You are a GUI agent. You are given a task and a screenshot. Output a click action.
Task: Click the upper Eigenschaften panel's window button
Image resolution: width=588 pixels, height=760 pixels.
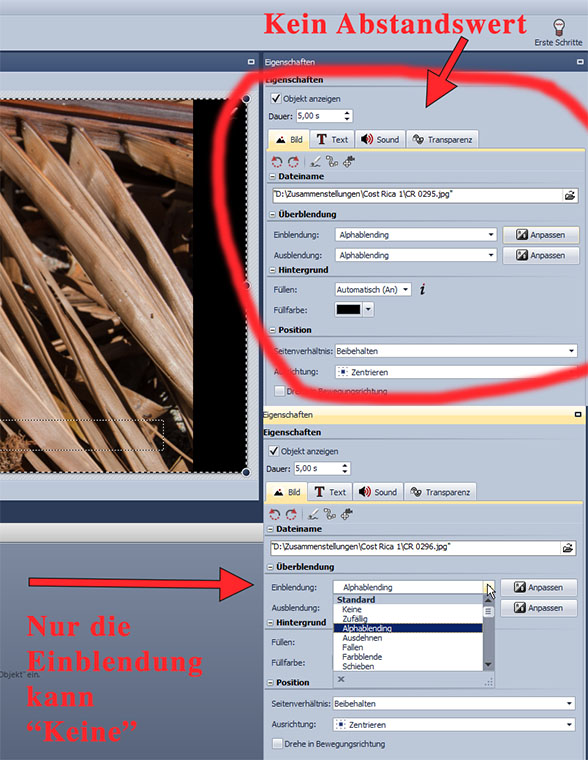pyautogui.click(x=580, y=62)
